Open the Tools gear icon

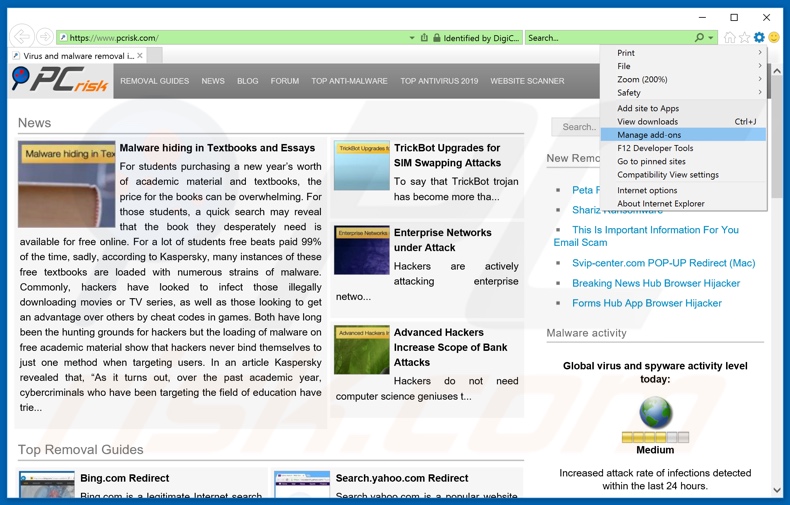tap(759, 37)
